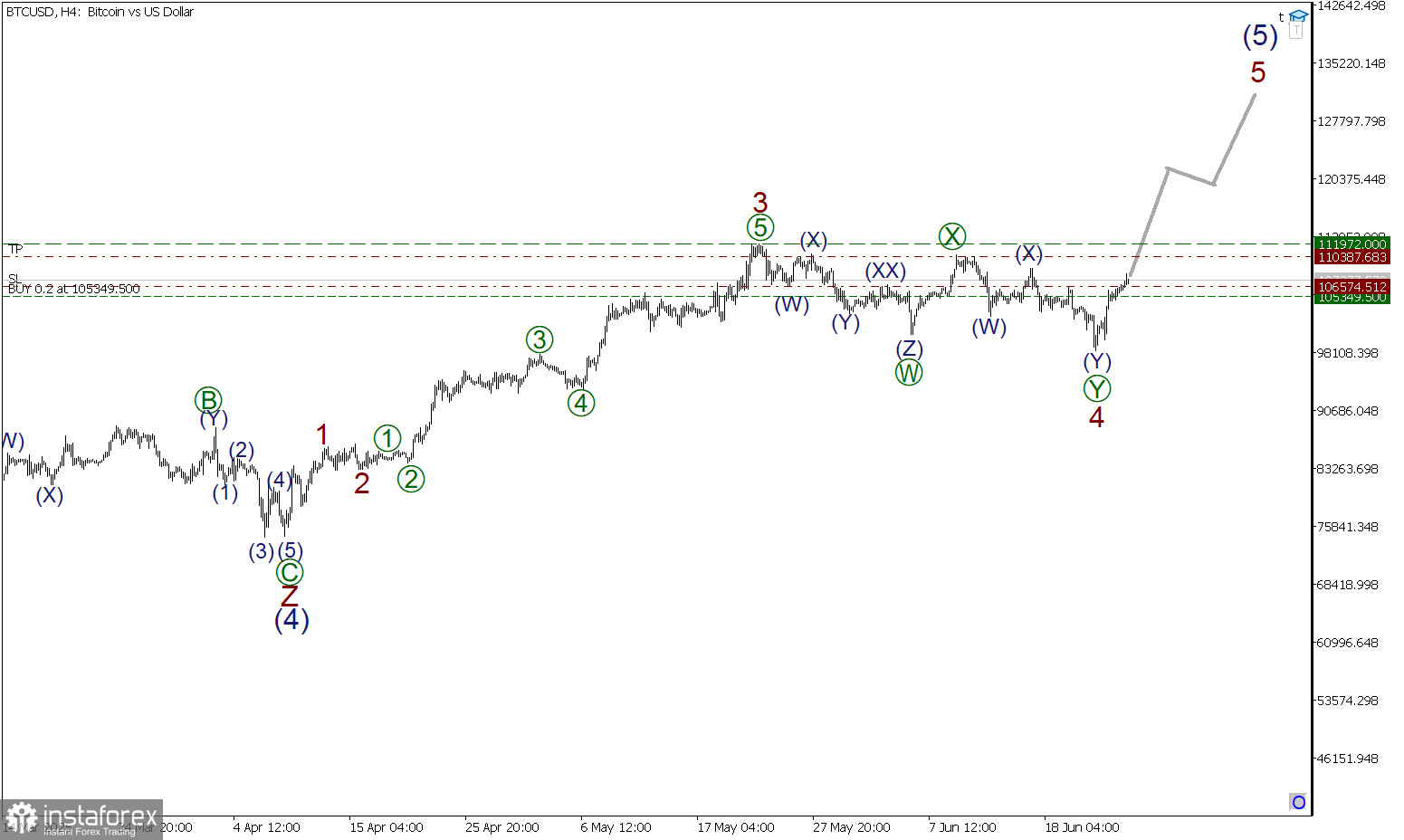The image size is (1404, 840).
Task: Click the 7 Jun 12:00 date label
Action: pos(962,827)
